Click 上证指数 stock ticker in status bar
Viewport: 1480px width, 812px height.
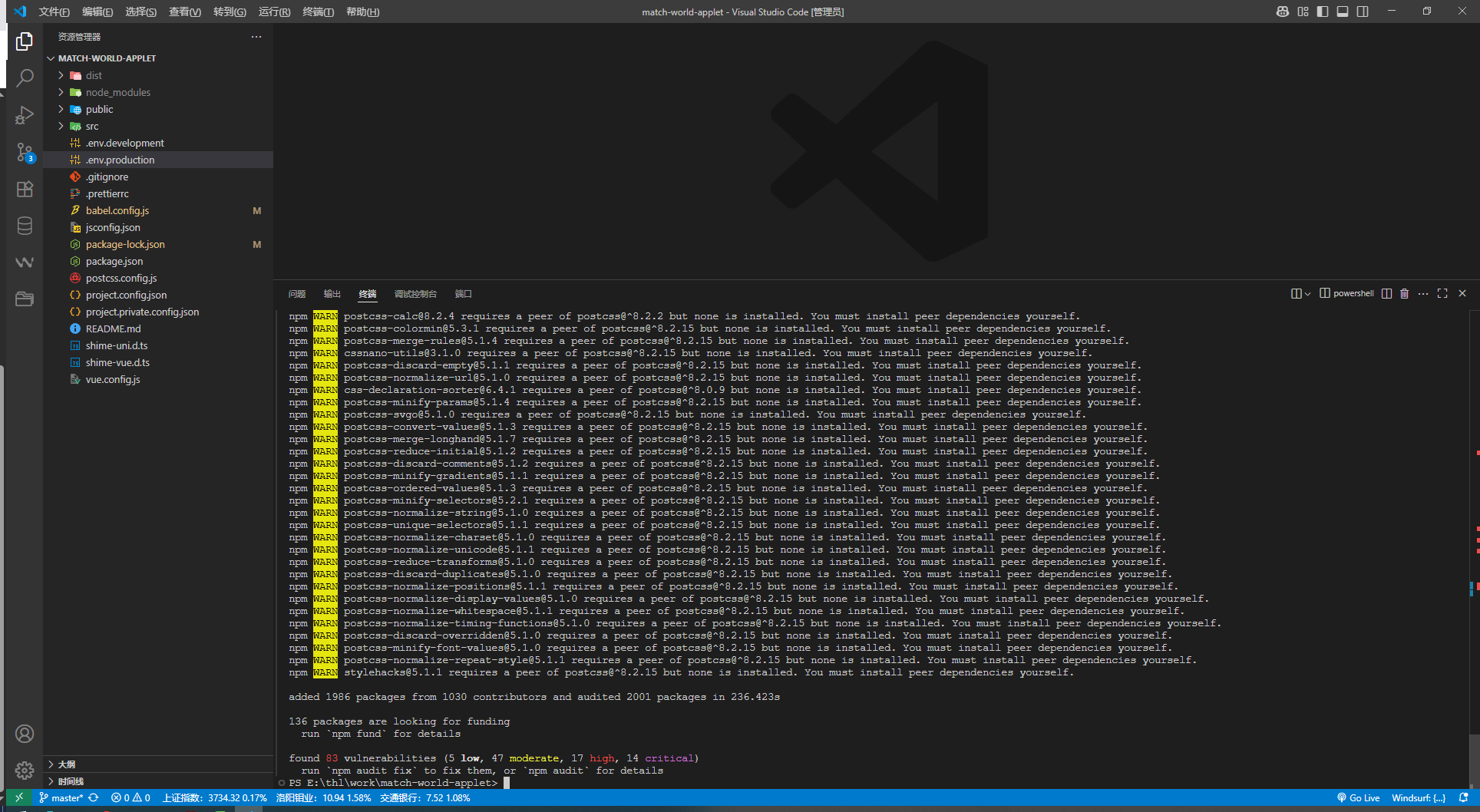coord(214,797)
